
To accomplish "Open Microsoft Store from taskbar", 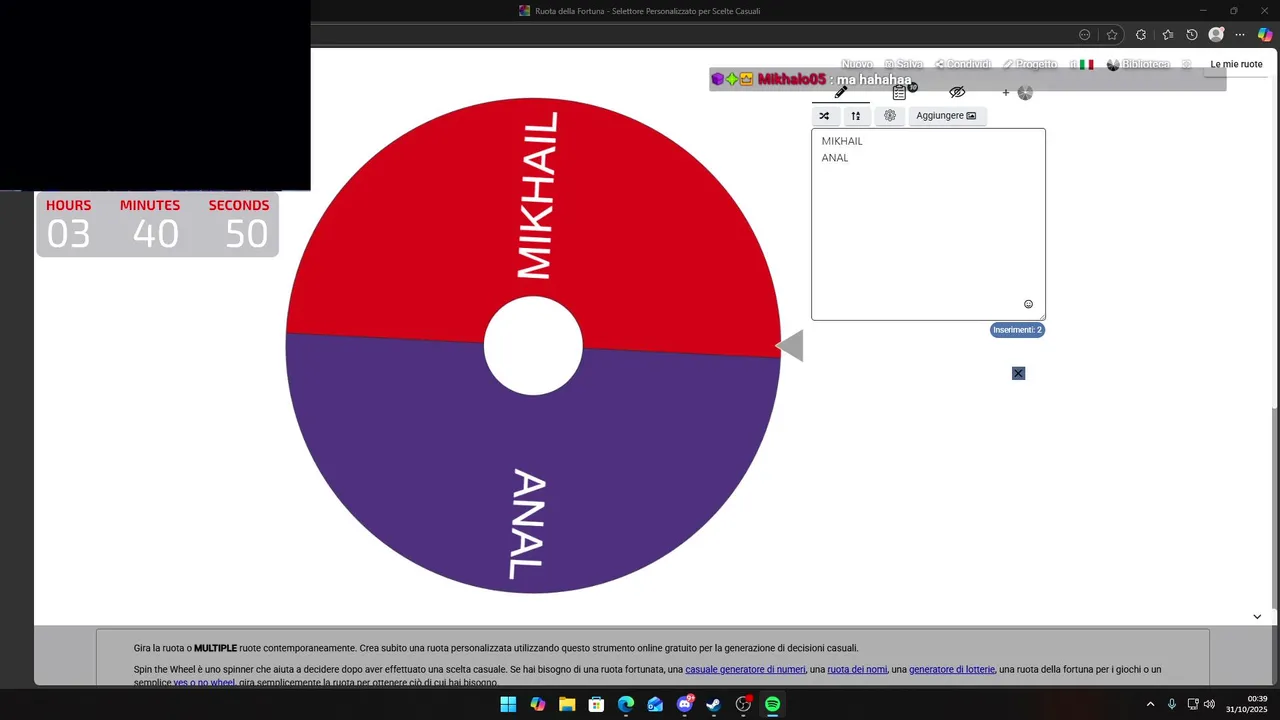I will pos(596,704).
